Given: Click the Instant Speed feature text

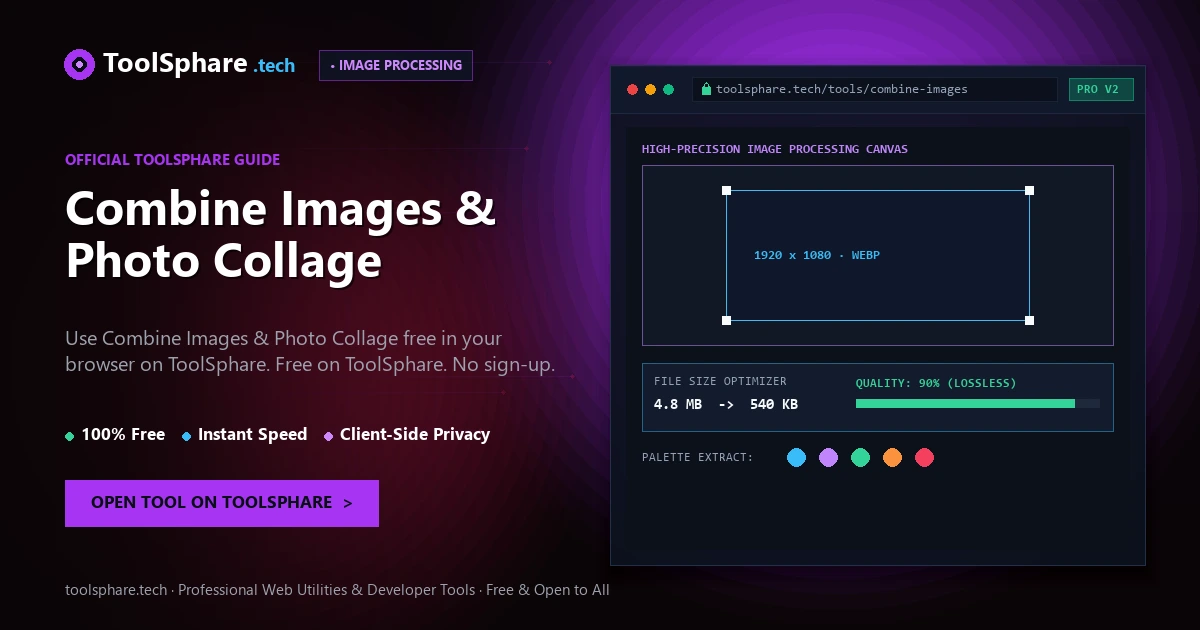Looking at the screenshot, I should (x=252, y=434).
